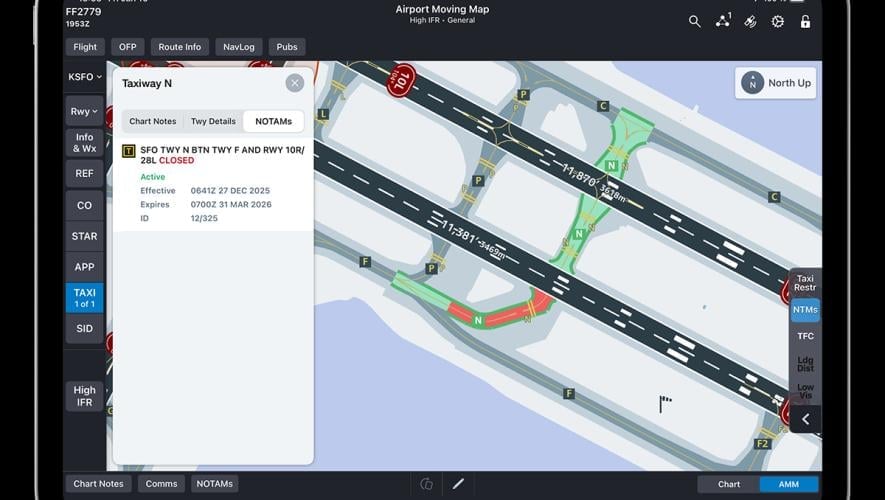Switch view to Chart mode

coord(729,484)
